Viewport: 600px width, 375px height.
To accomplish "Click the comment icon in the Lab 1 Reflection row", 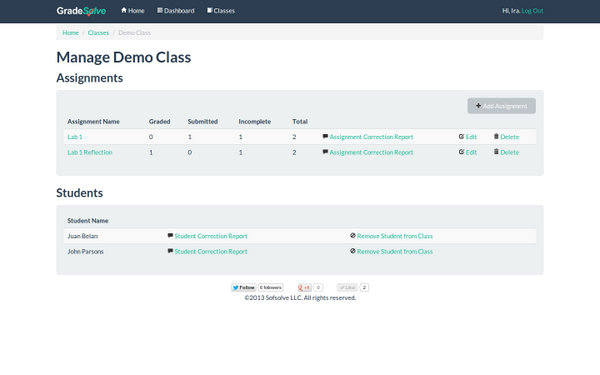I will tap(325, 152).
